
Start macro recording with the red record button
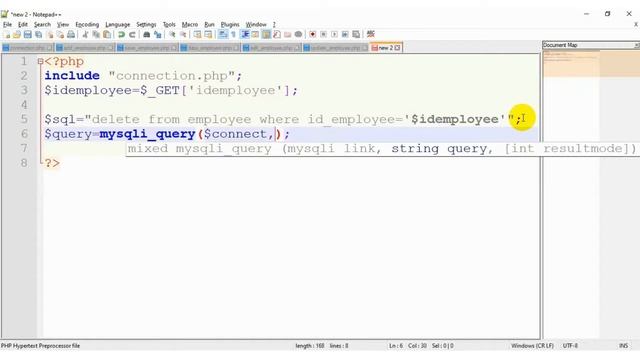pos(313,35)
